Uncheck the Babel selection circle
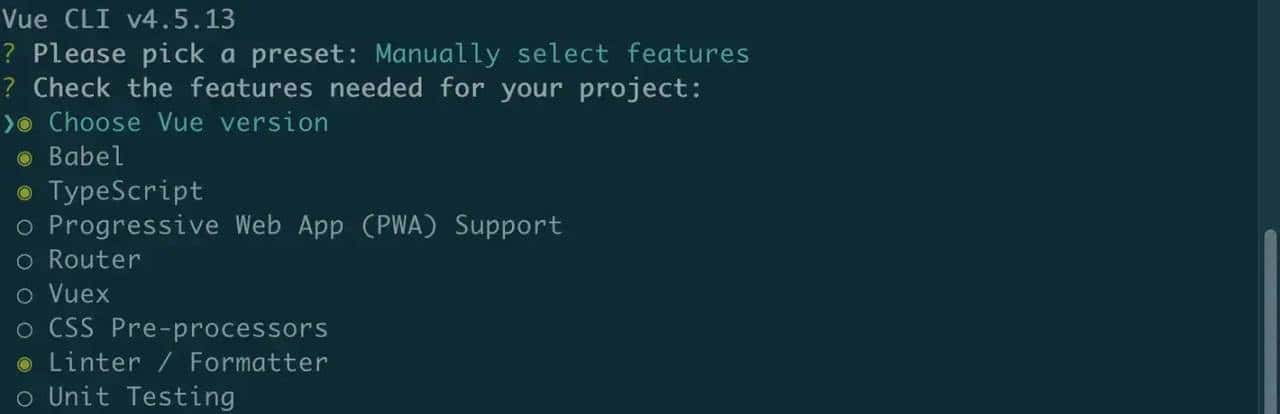Screen dimensions: 1280x414 pos(25,157)
